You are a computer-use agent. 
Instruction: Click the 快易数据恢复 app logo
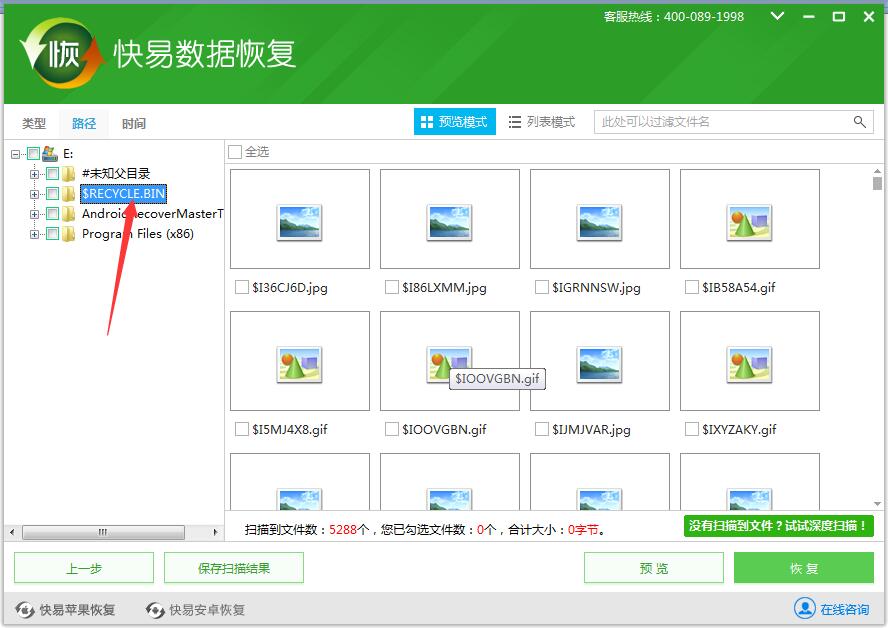coord(61,54)
